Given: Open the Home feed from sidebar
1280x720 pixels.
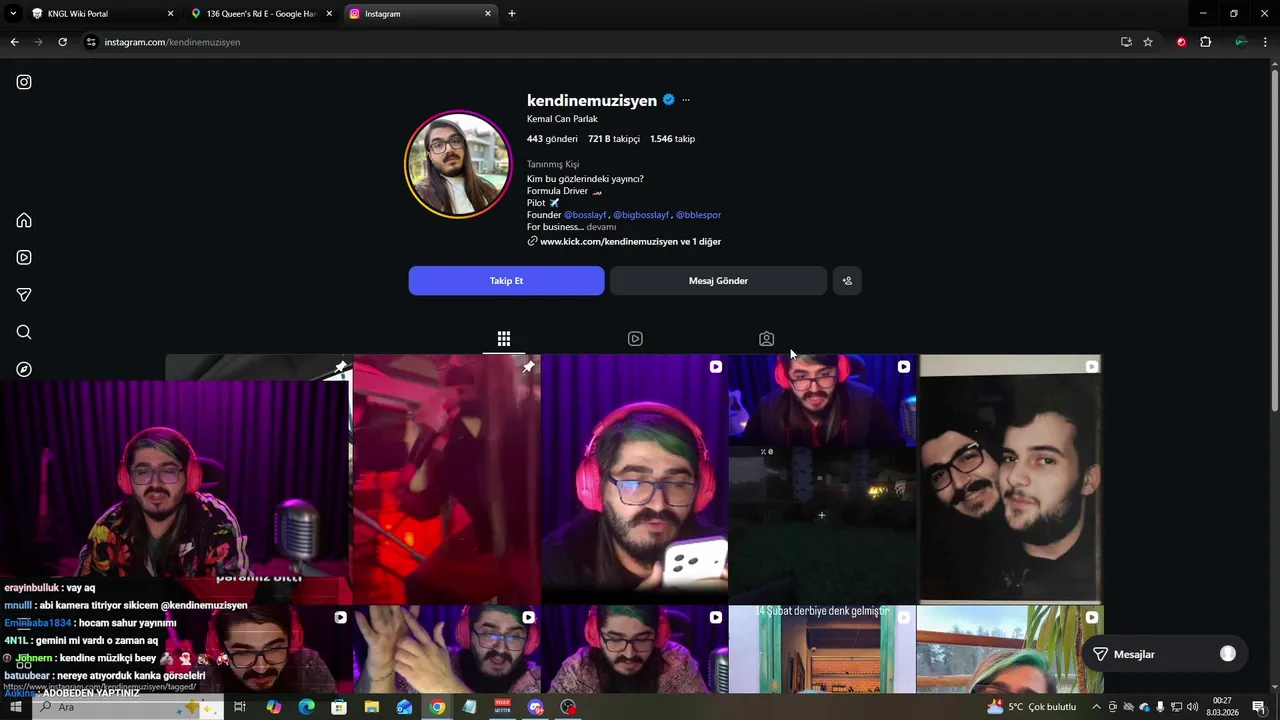Looking at the screenshot, I should tap(24, 220).
